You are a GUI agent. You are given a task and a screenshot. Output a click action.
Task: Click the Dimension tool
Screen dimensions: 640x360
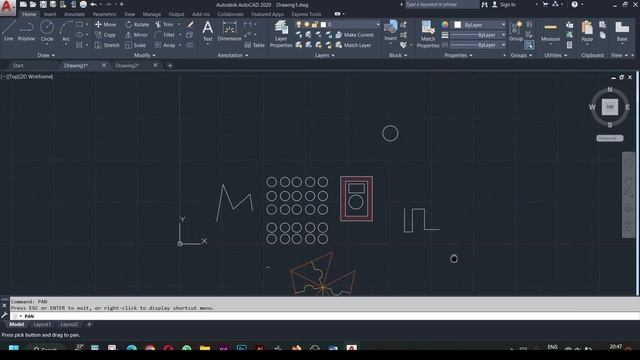pos(229,31)
